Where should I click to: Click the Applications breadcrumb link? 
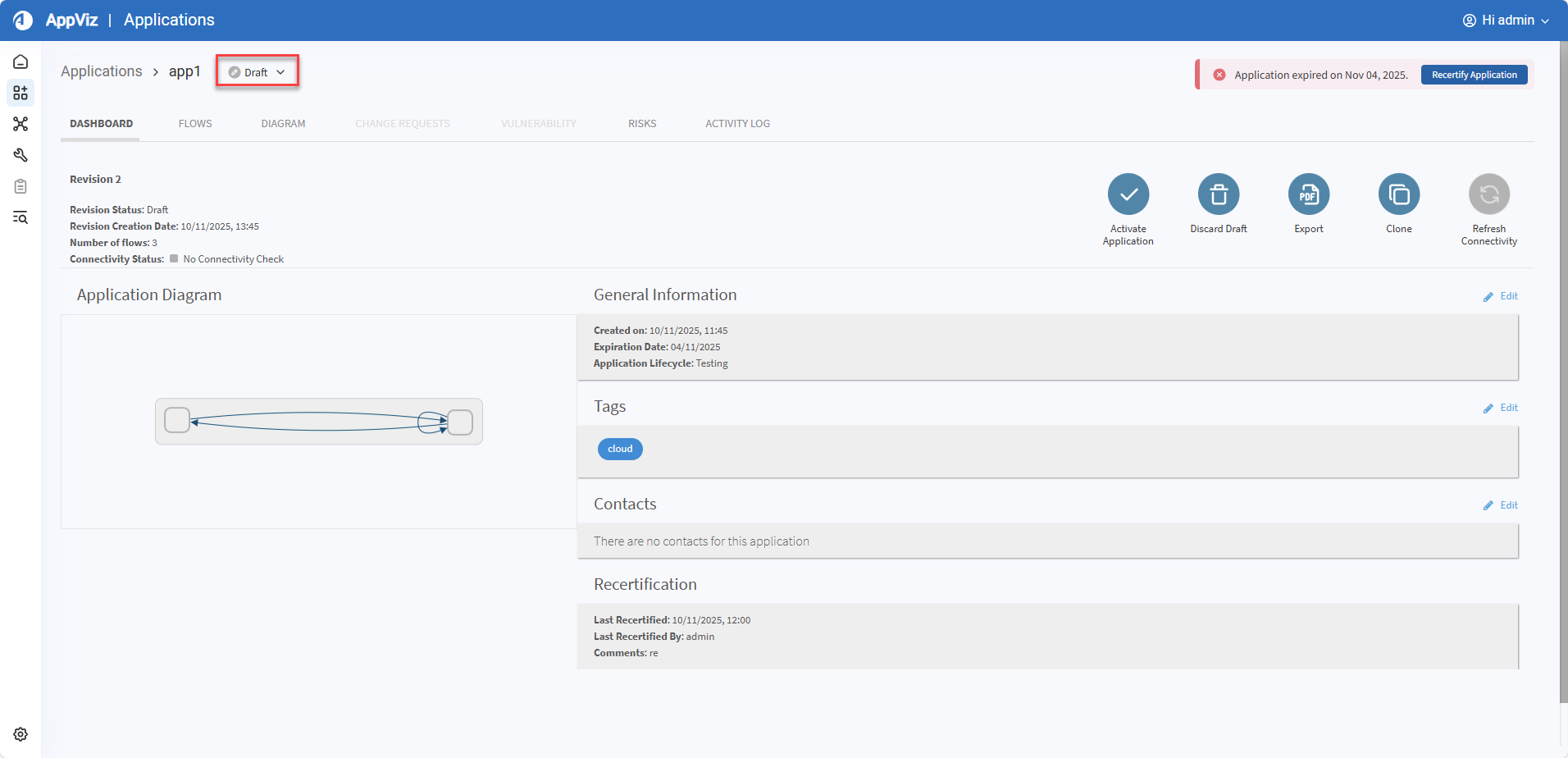click(x=102, y=71)
